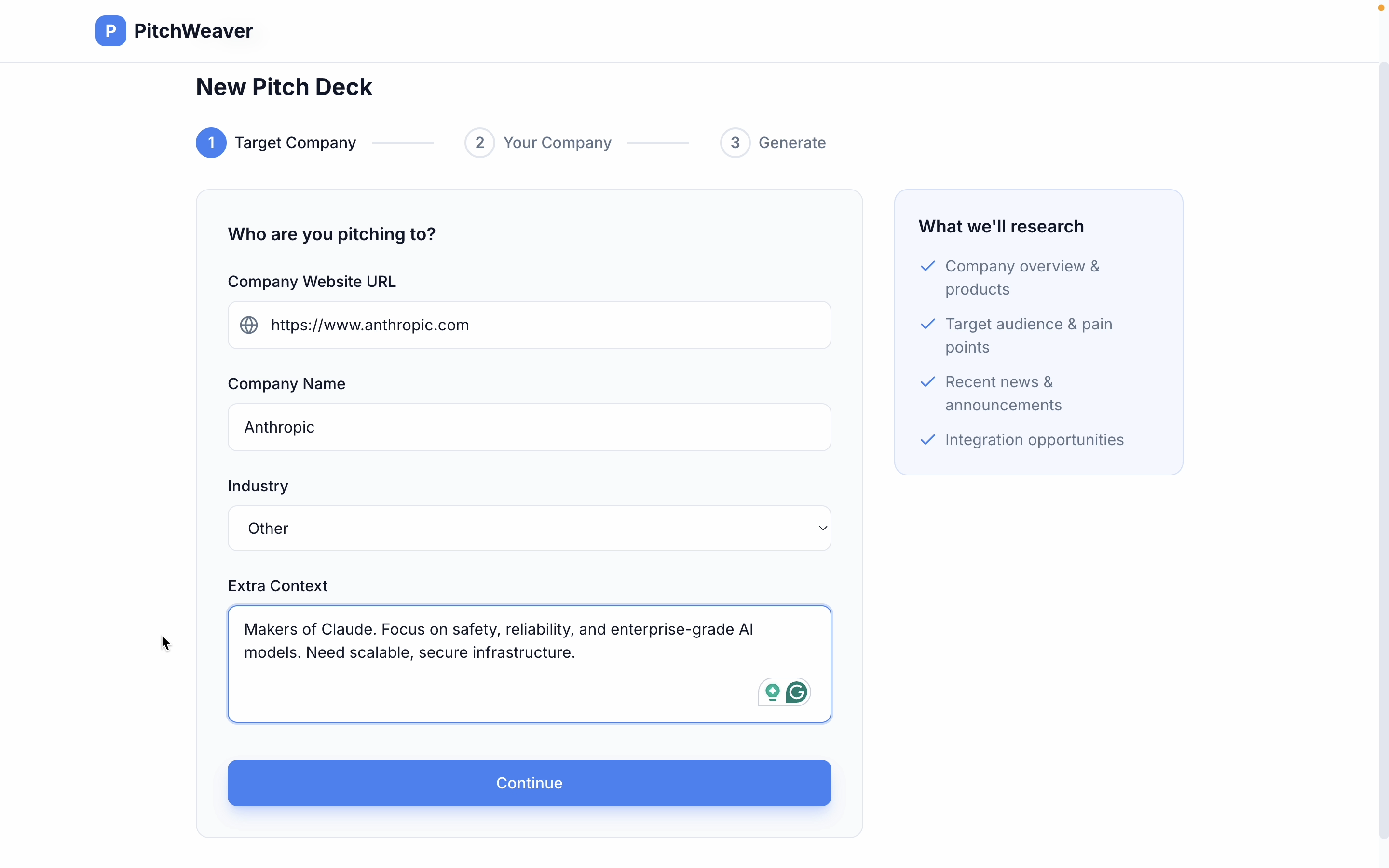Go to the Generate step
Image resolution: width=1389 pixels, height=868 pixels.
(791, 143)
